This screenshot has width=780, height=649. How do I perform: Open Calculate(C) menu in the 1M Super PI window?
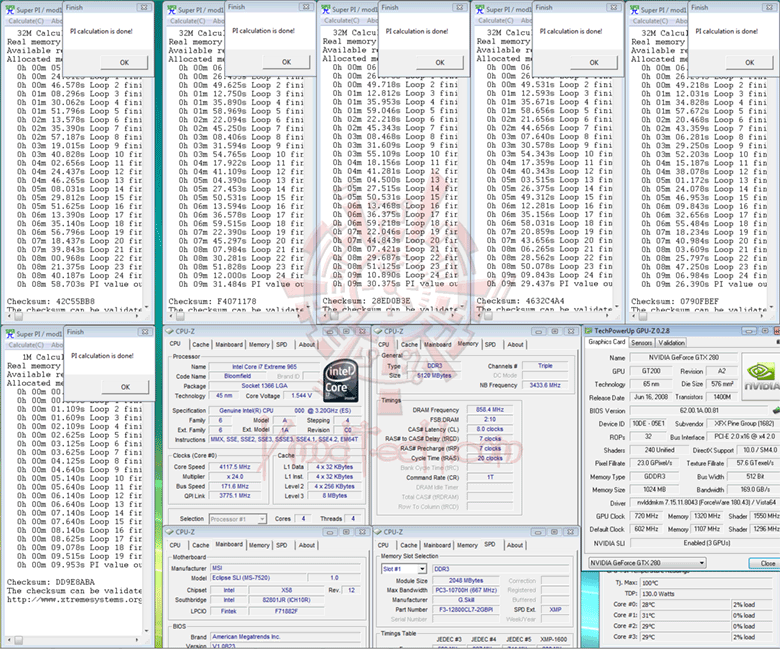tap(26, 345)
